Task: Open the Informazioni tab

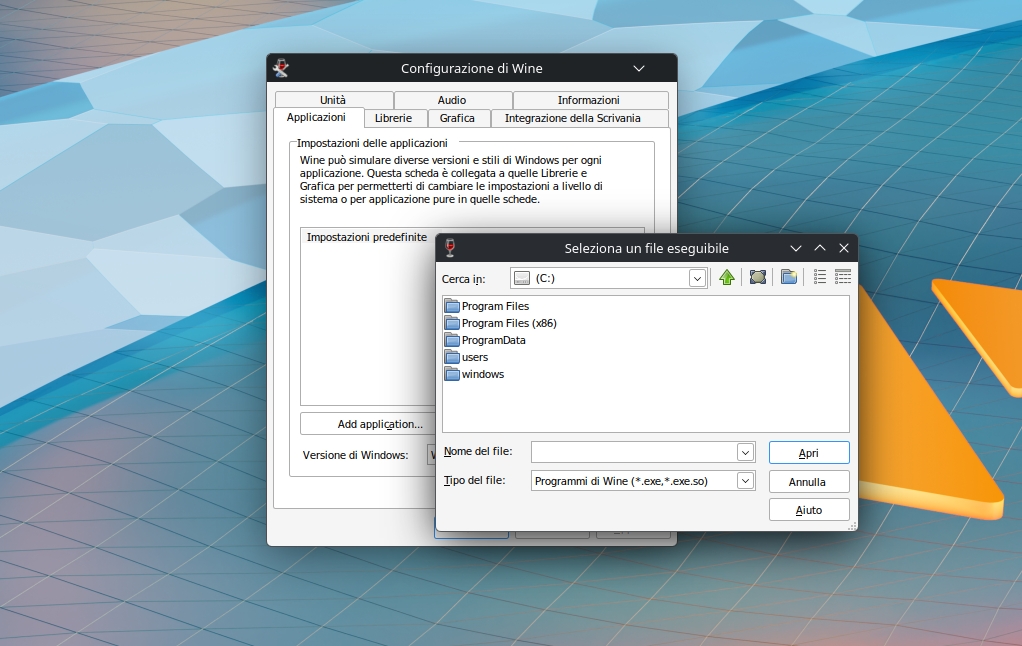Action: (589, 100)
